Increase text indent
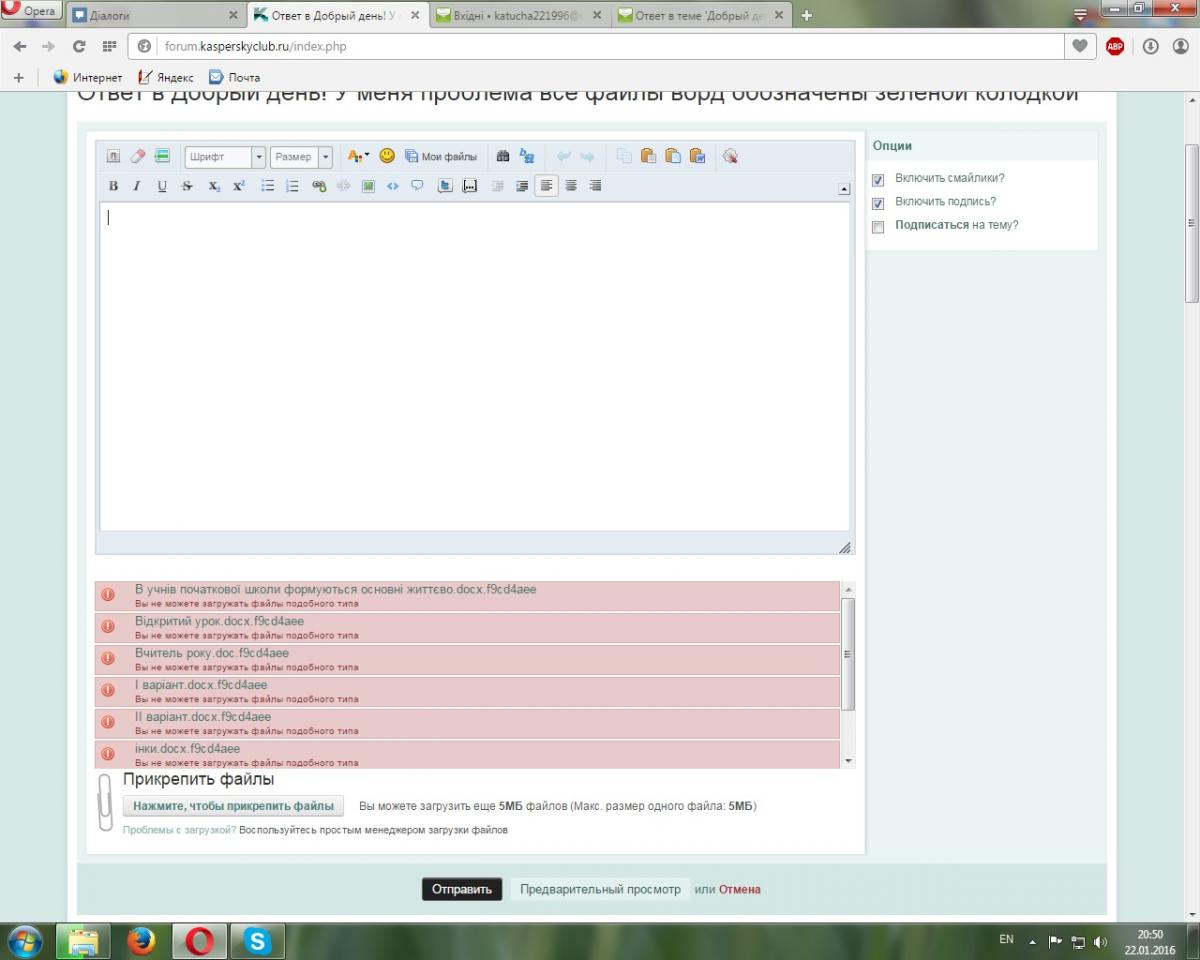The height and width of the screenshot is (960, 1200). (521, 186)
